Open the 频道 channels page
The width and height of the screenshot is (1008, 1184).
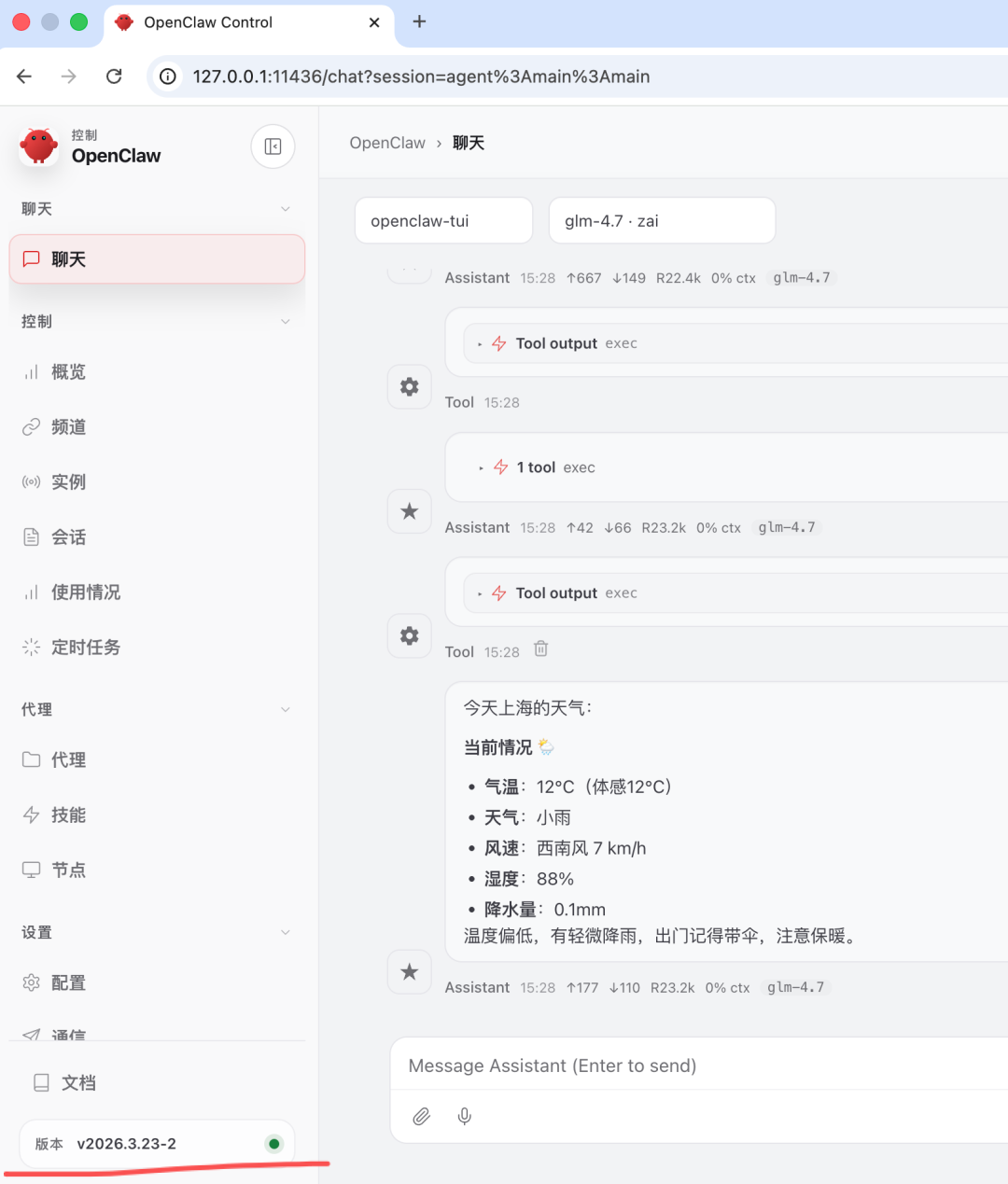coord(157,427)
